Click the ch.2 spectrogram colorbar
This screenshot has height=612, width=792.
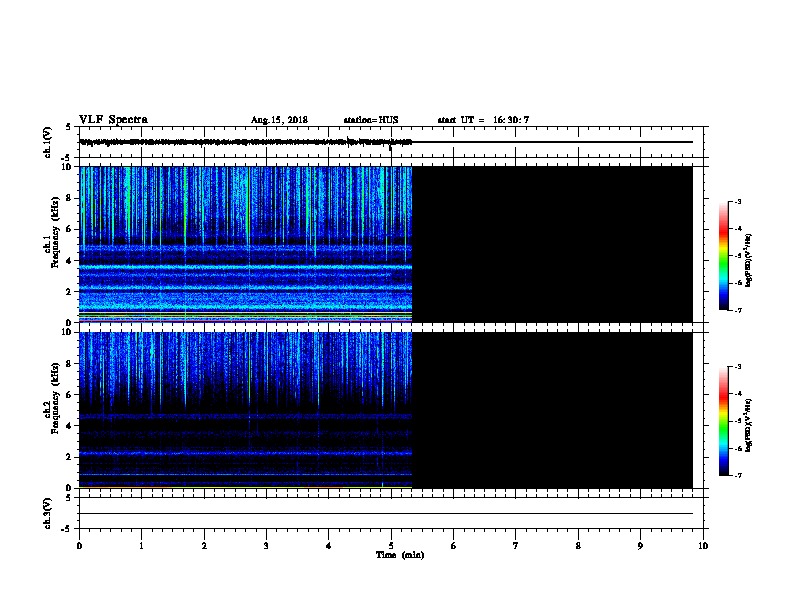[724, 421]
